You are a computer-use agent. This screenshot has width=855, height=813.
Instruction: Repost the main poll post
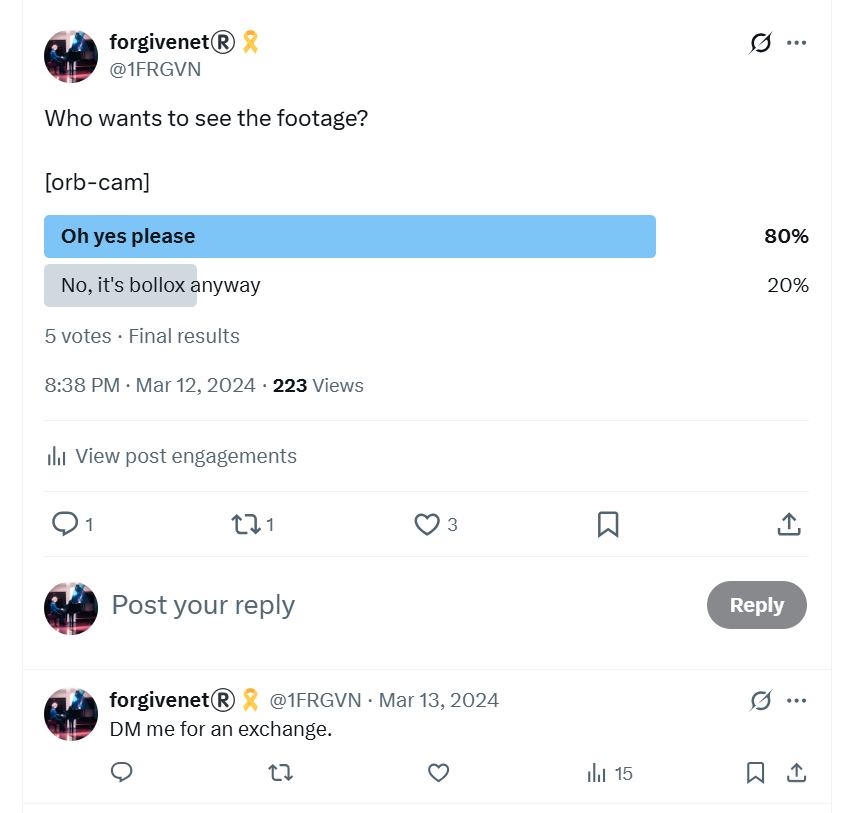(245, 524)
